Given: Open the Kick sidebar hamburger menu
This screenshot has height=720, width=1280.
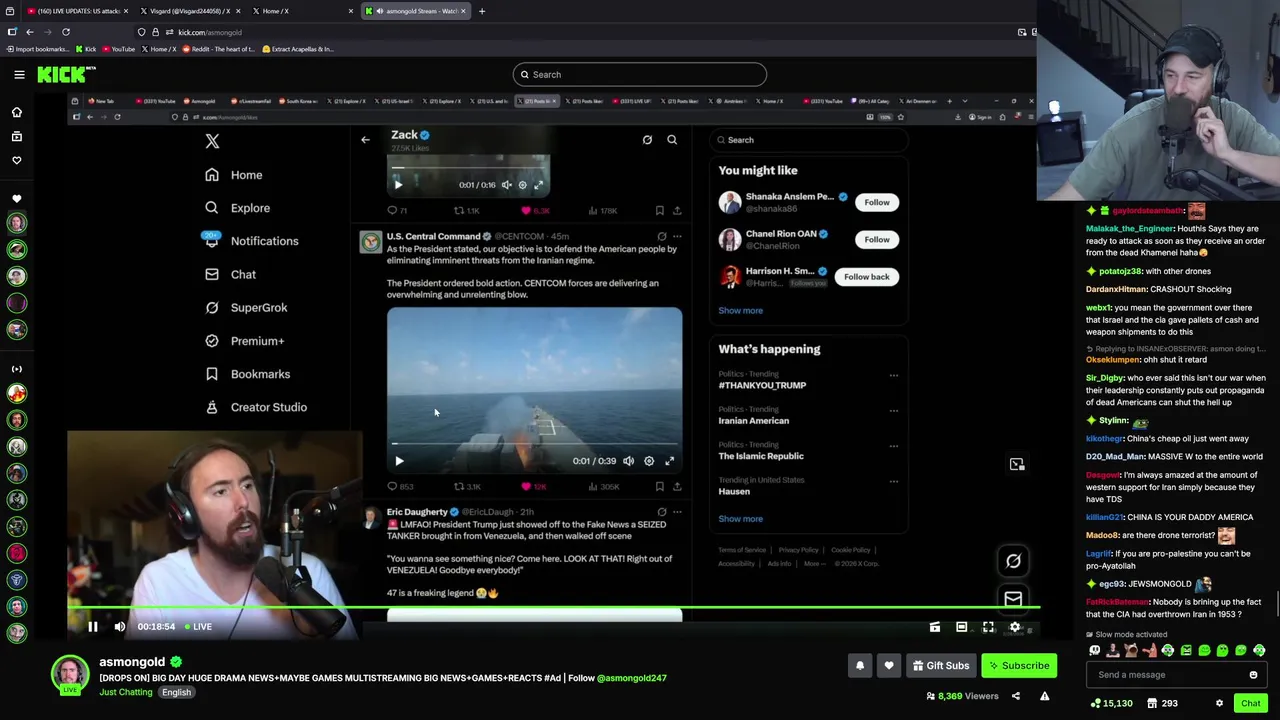Looking at the screenshot, I should click(19, 74).
